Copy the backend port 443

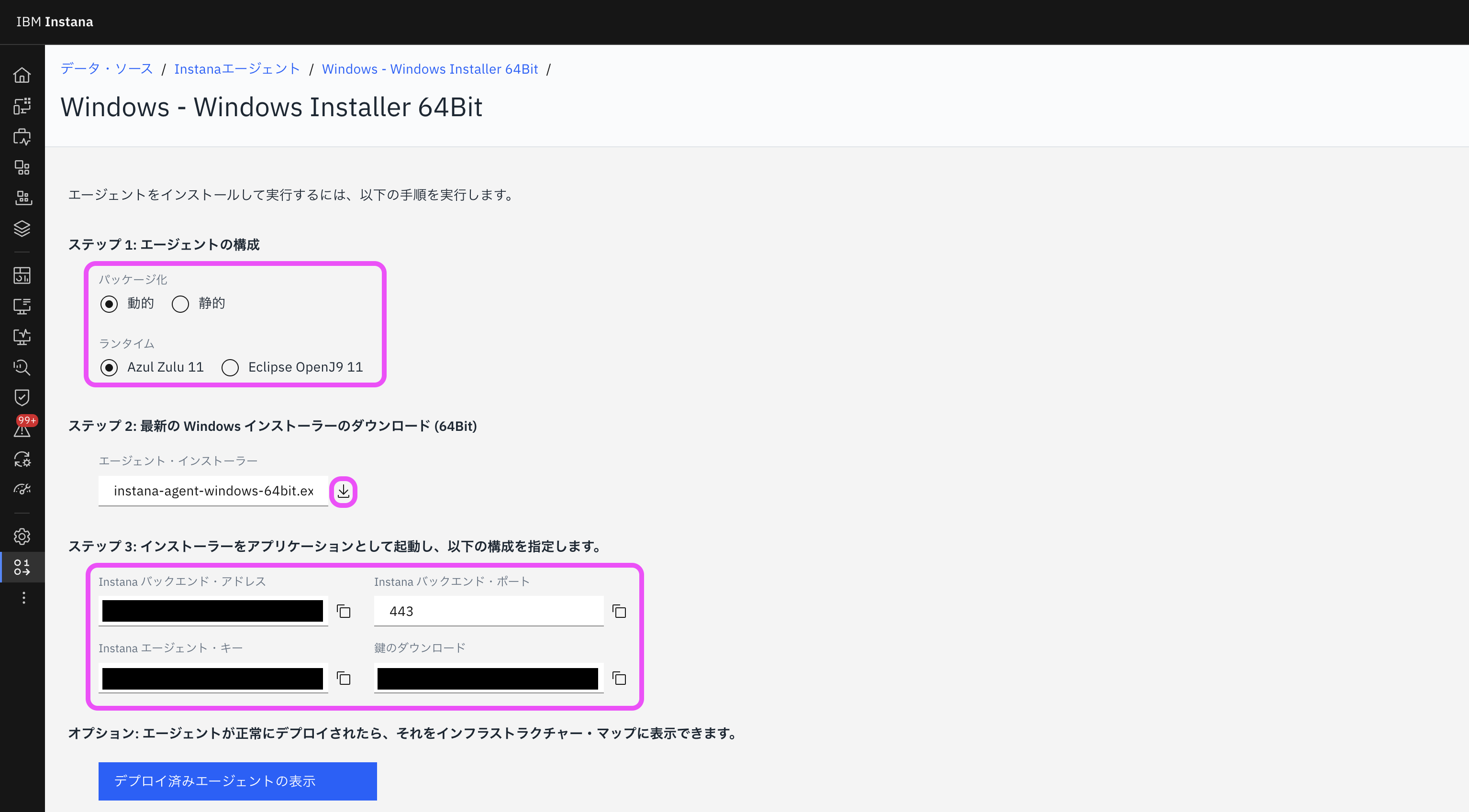(x=619, y=612)
